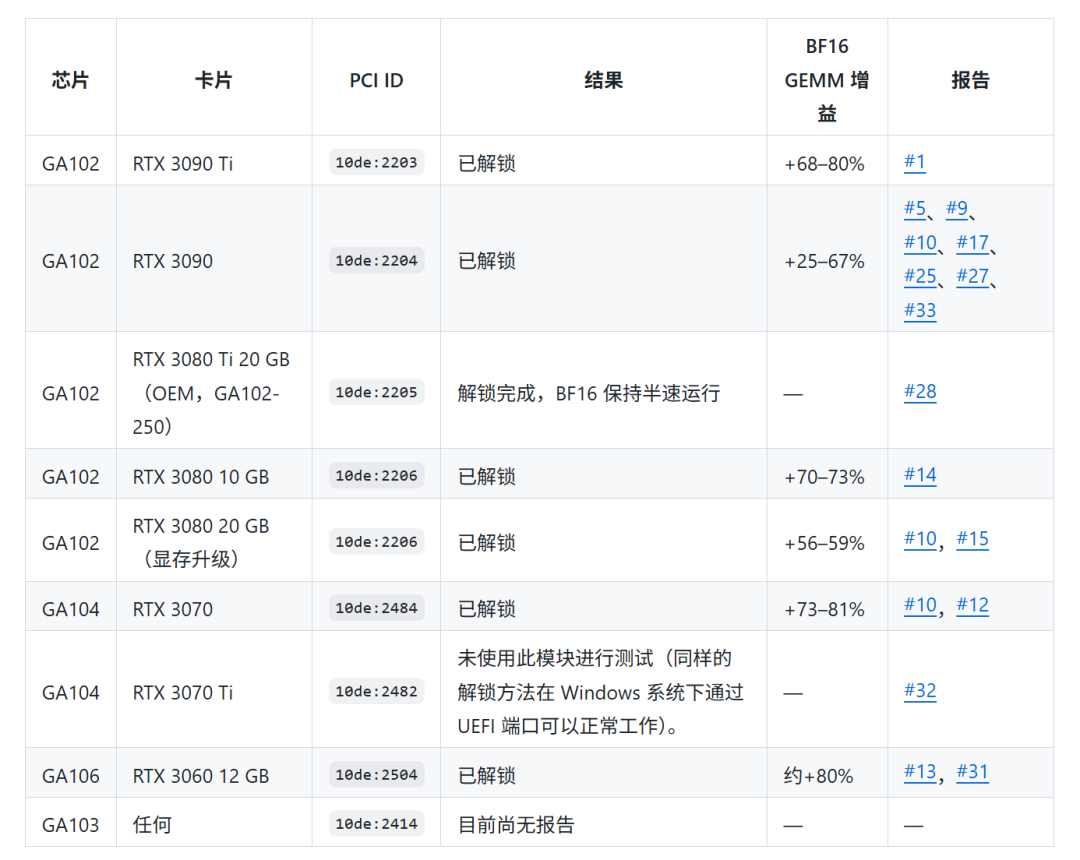Viewport: 1080px width, 860px height.
Task: Open report link #14
Action: (x=920, y=475)
